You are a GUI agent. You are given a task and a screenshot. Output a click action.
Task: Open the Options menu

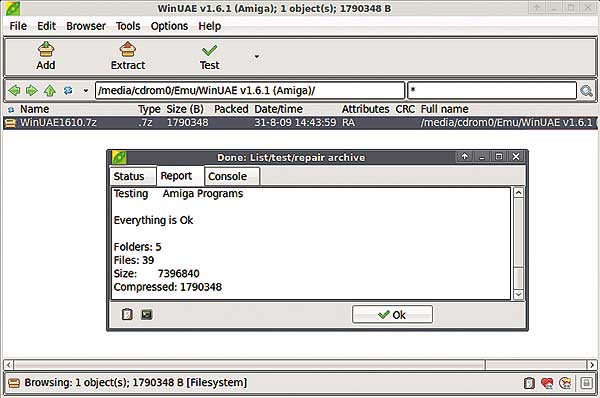point(169,26)
